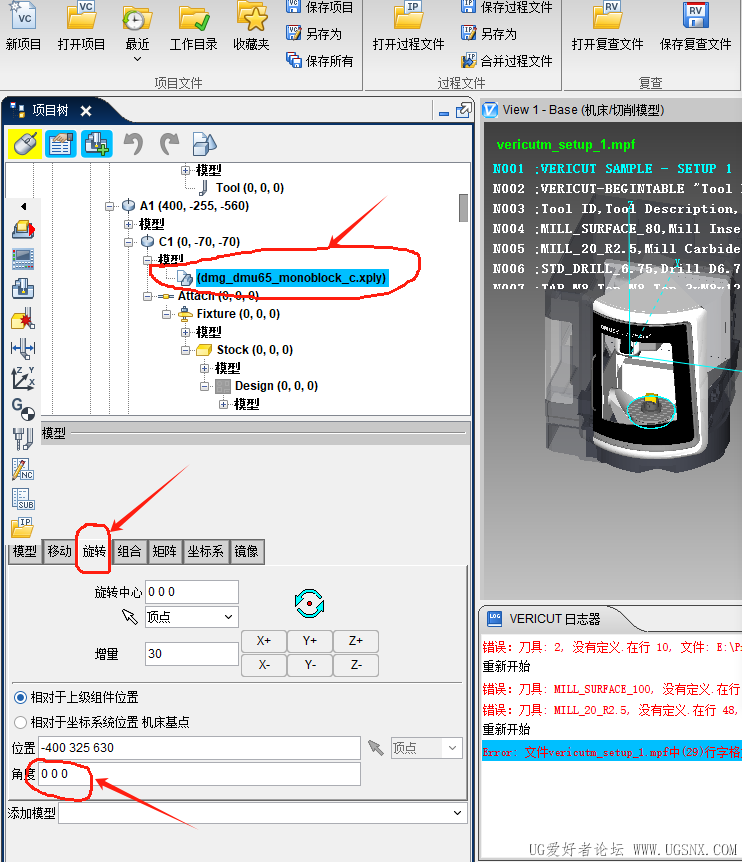This screenshot has width=742, height=862.
Task: Click the 新项目 (New Project) icon
Action: click(23, 15)
